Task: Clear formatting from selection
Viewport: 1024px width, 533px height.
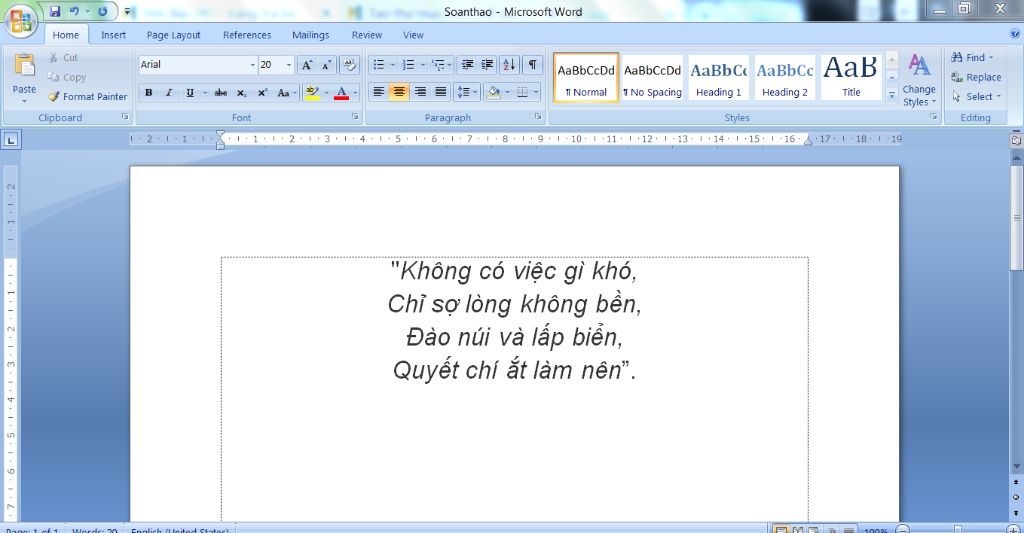Action: coord(349,65)
